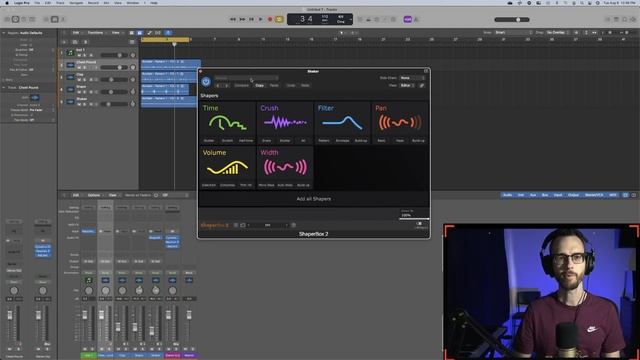
Task: Open the Drag No Overlap dropdown
Action: point(558,32)
